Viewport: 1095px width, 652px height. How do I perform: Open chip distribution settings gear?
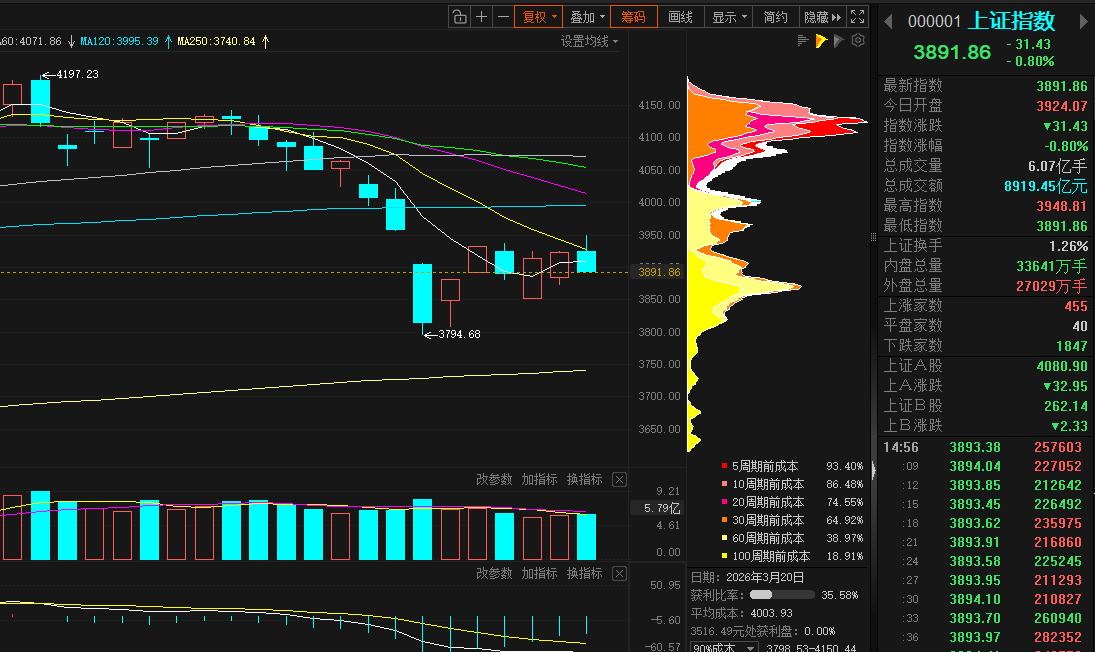point(858,40)
